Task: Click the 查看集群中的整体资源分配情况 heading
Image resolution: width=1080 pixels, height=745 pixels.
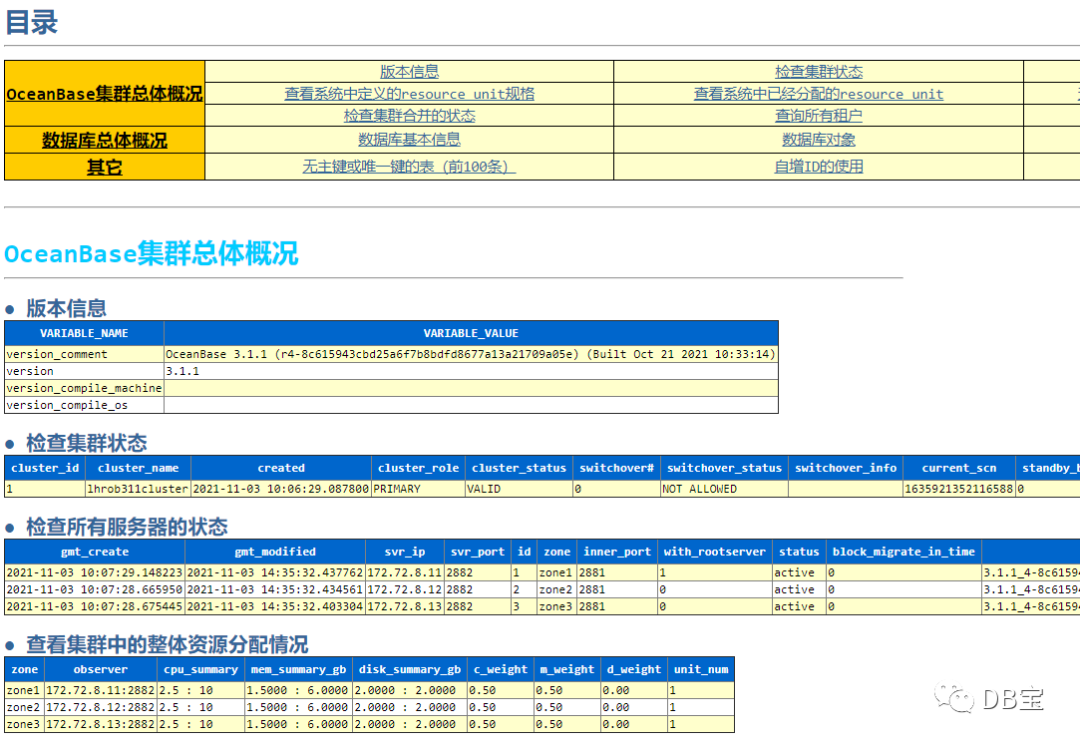Action: [x=167, y=644]
